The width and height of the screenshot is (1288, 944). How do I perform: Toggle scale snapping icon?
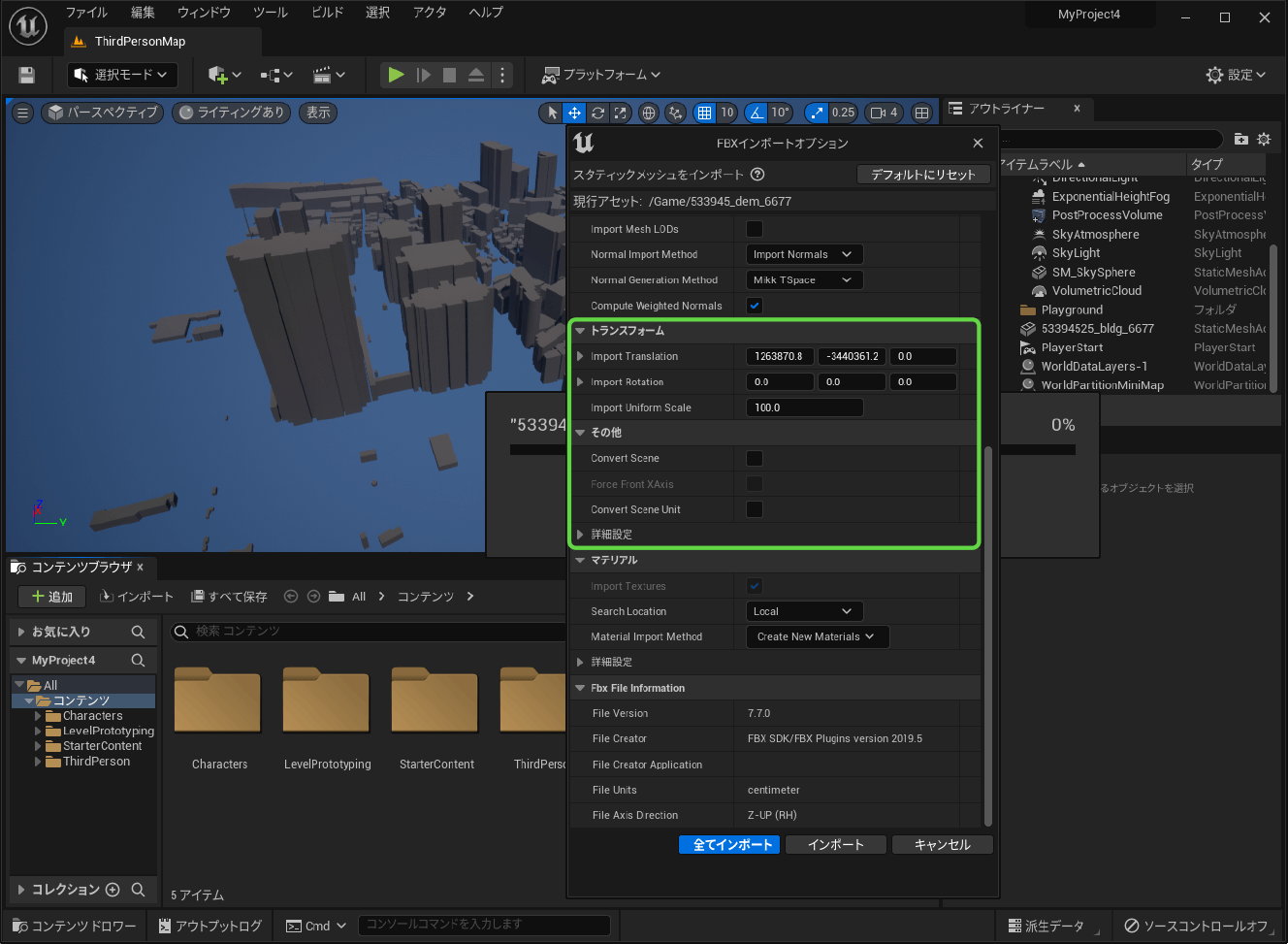click(817, 113)
